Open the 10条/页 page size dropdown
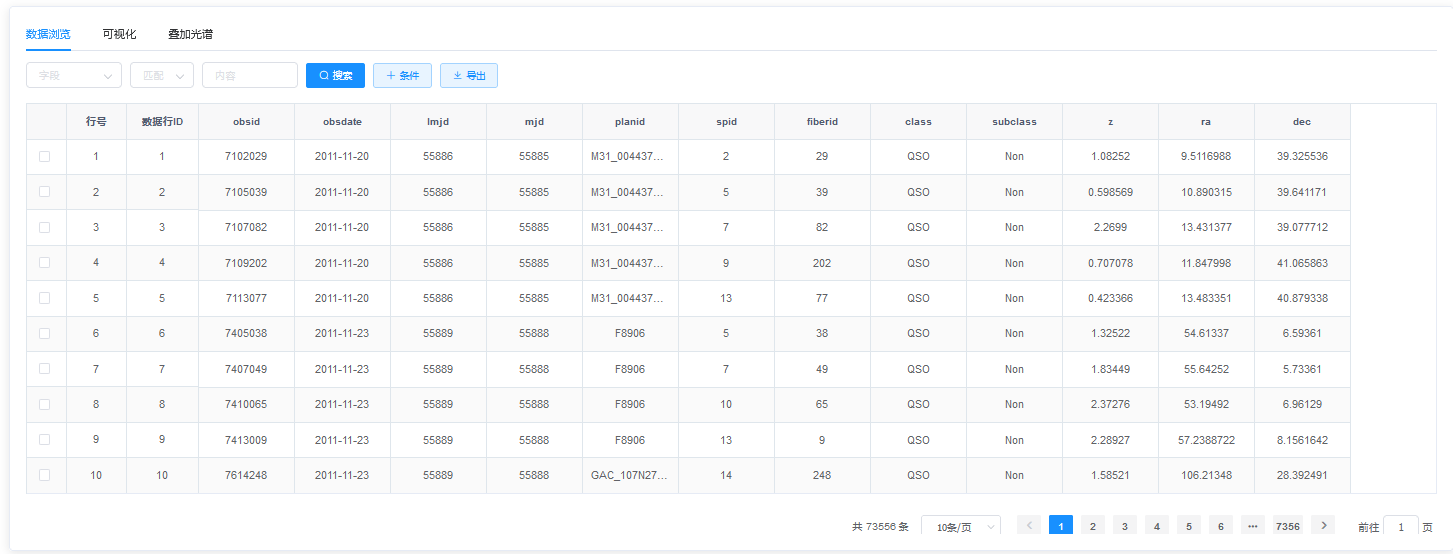The image size is (1453, 554). click(x=960, y=526)
